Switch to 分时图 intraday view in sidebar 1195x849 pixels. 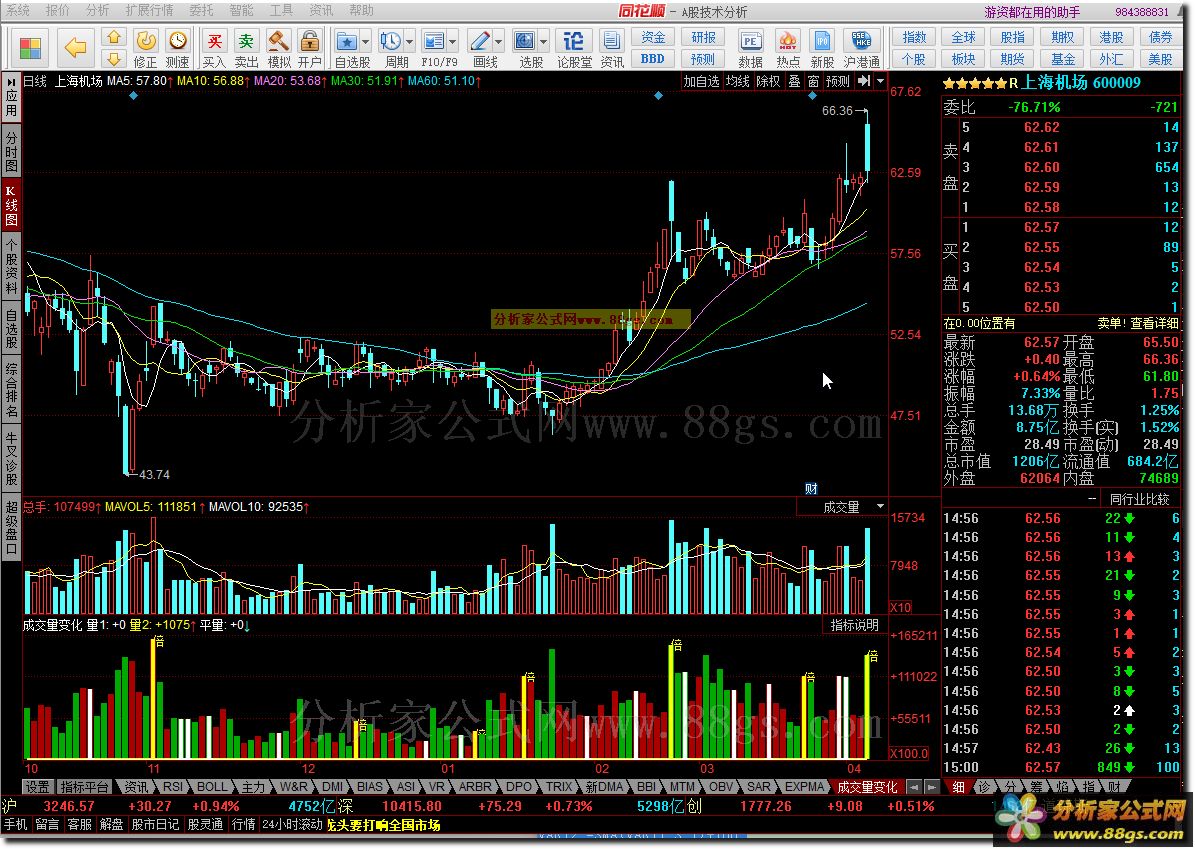pyautogui.click(x=11, y=152)
